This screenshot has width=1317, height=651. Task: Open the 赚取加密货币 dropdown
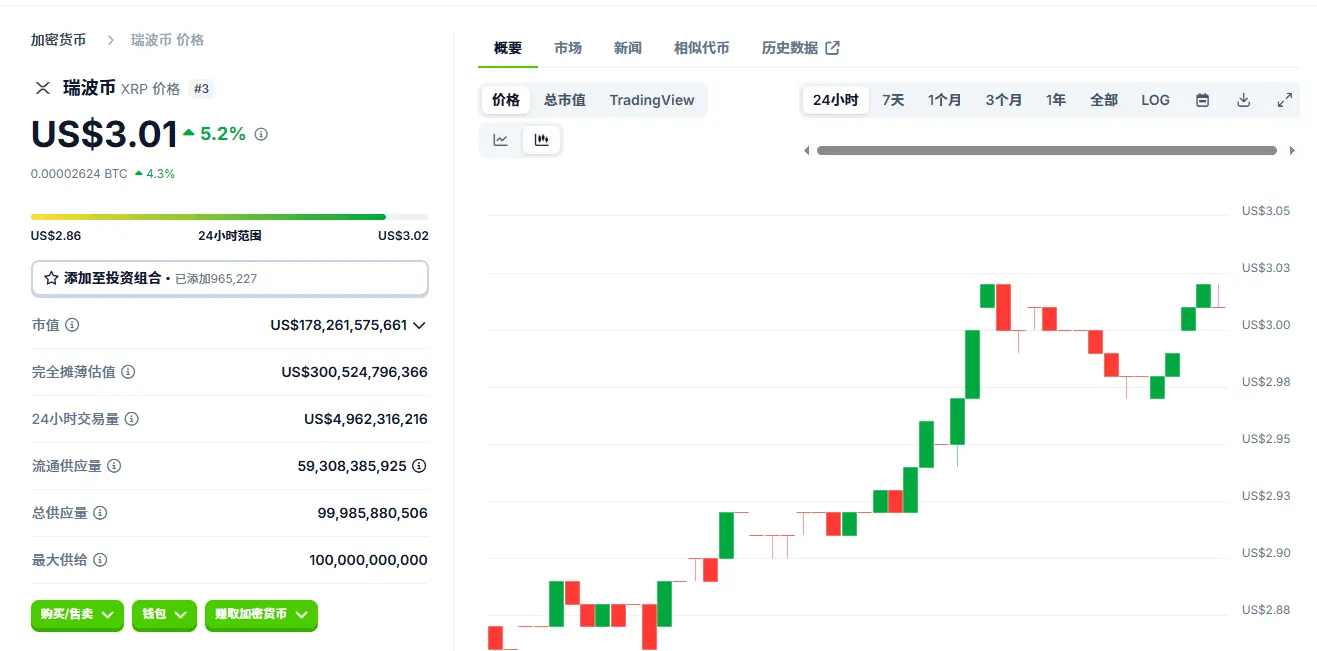pyautogui.click(x=261, y=615)
